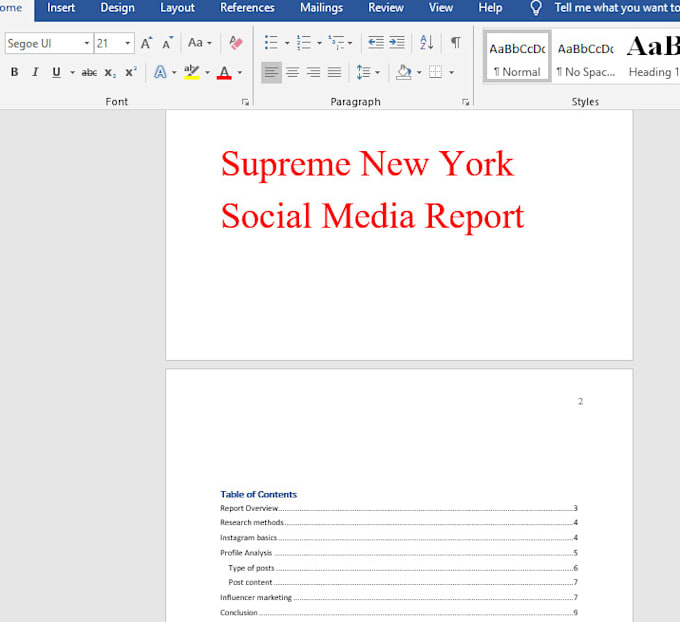Image resolution: width=680 pixels, height=622 pixels.
Task: Apply the Normal style
Action: click(517, 56)
